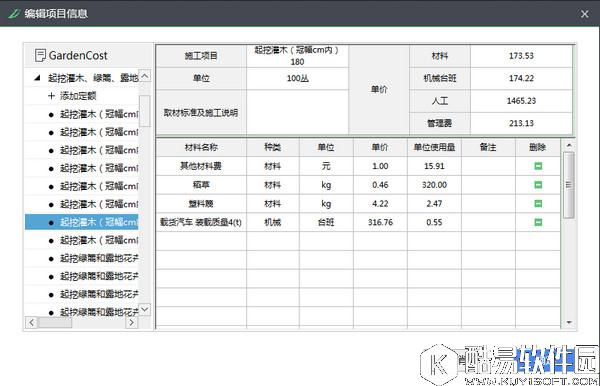Delete the 载货汽车 machine row
Viewport: 600px width, 386px height.
click(x=538, y=222)
